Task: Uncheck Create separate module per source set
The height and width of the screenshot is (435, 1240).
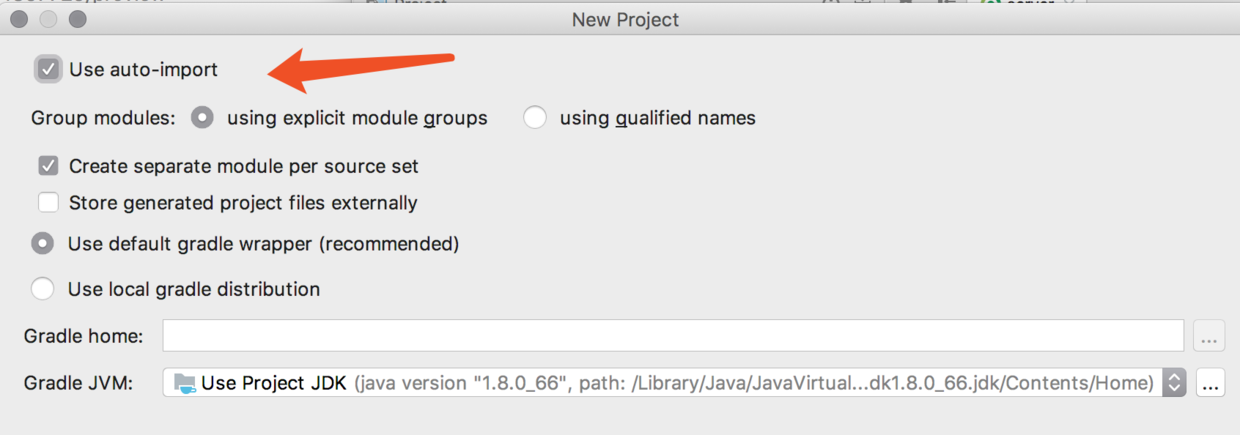Action: point(48,166)
